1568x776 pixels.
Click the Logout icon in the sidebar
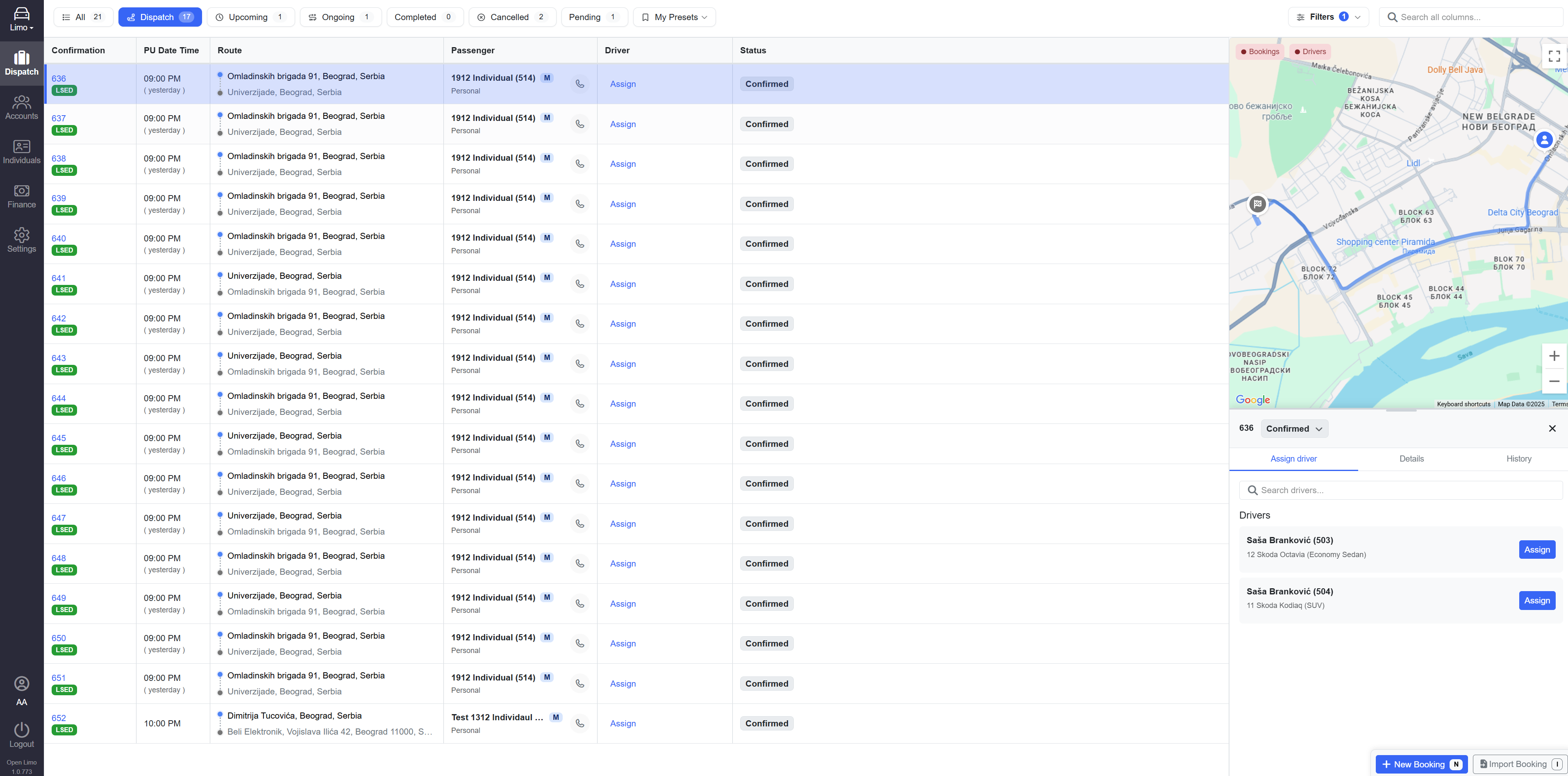[x=21, y=730]
